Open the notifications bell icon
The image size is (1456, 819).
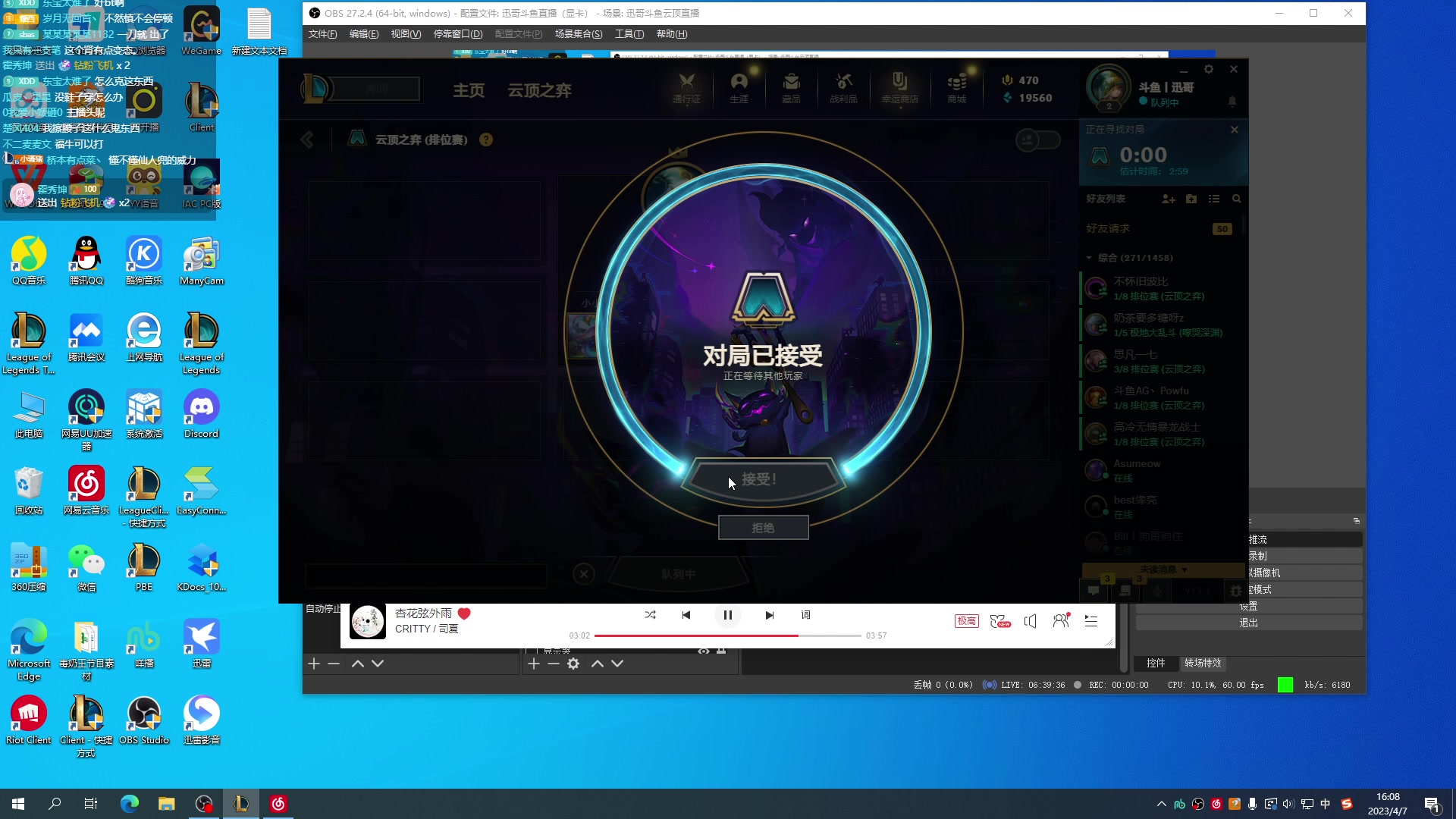pos(1232,100)
